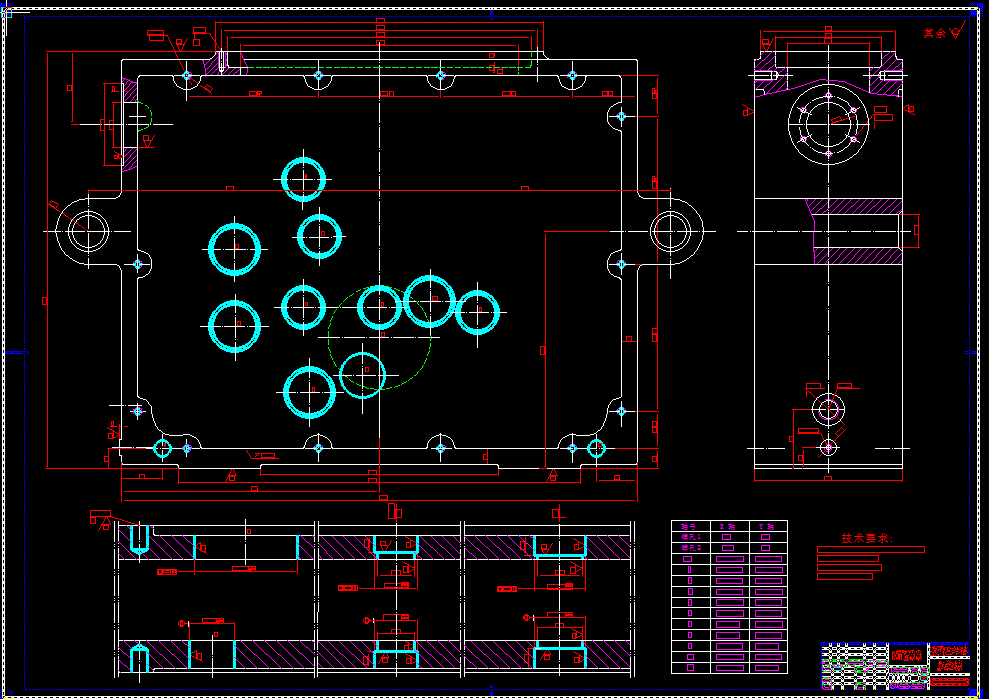Select the X 轴 column header in table
The width and height of the screenshot is (989, 699).
click(726, 526)
